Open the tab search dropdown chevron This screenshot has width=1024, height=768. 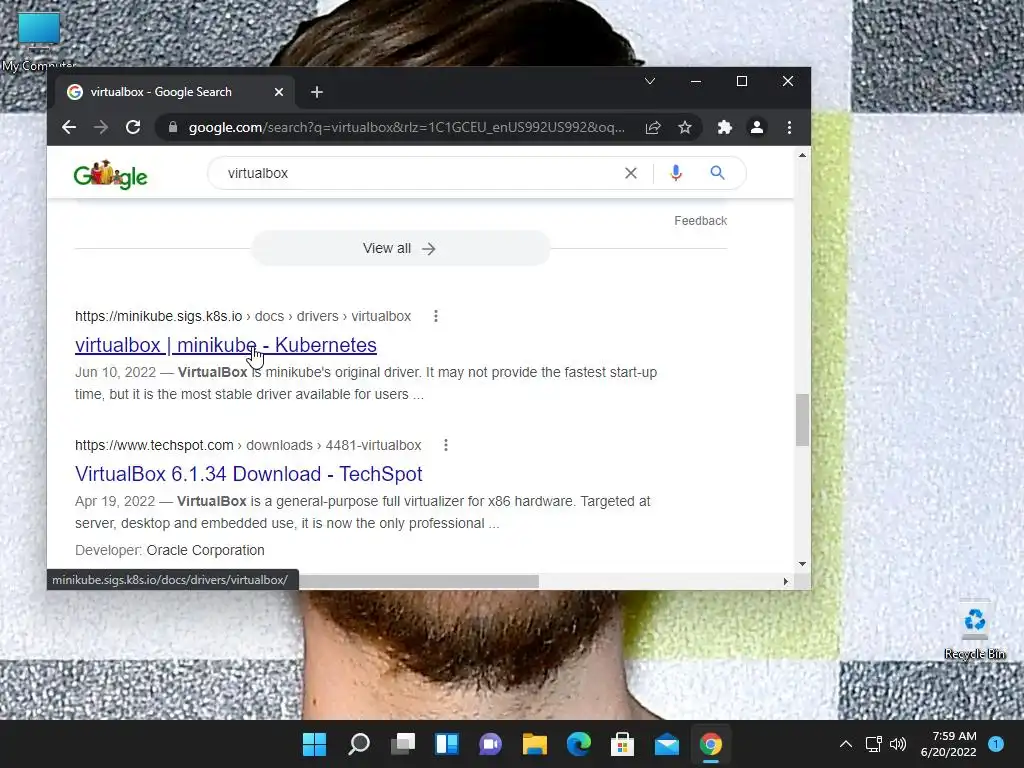tap(650, 81)
